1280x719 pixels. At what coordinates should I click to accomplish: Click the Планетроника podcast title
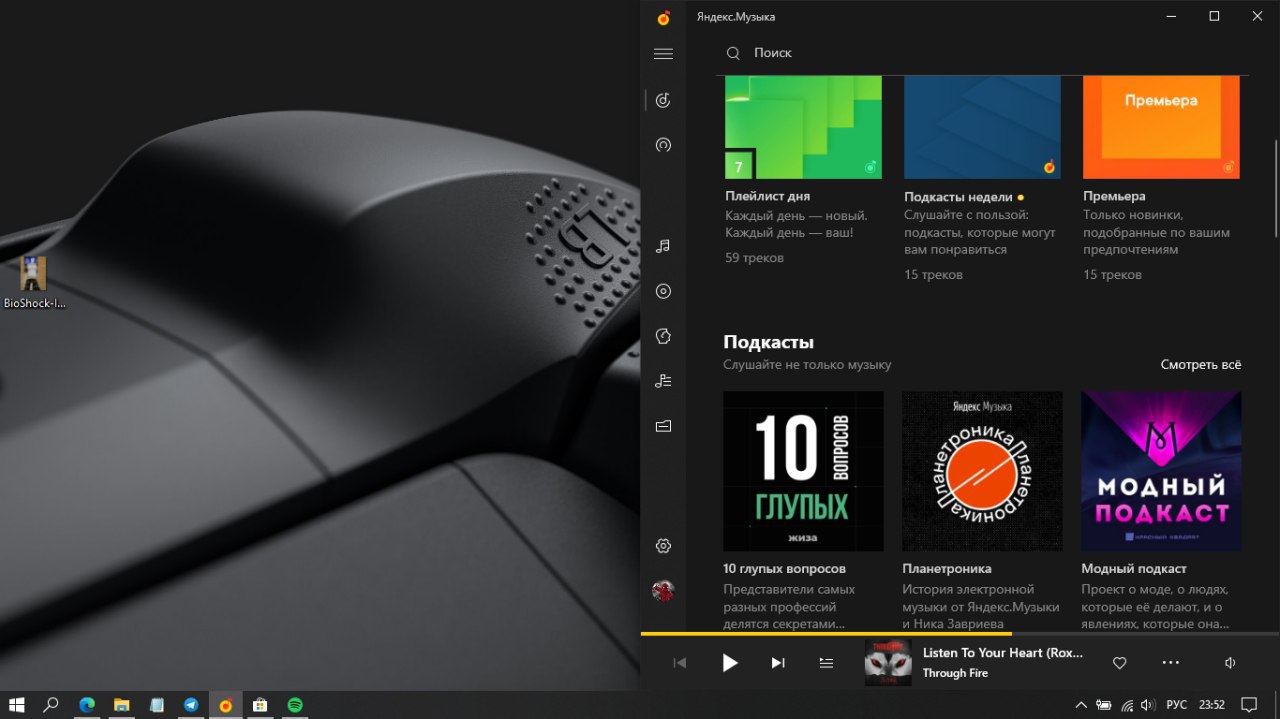point(947,568)
